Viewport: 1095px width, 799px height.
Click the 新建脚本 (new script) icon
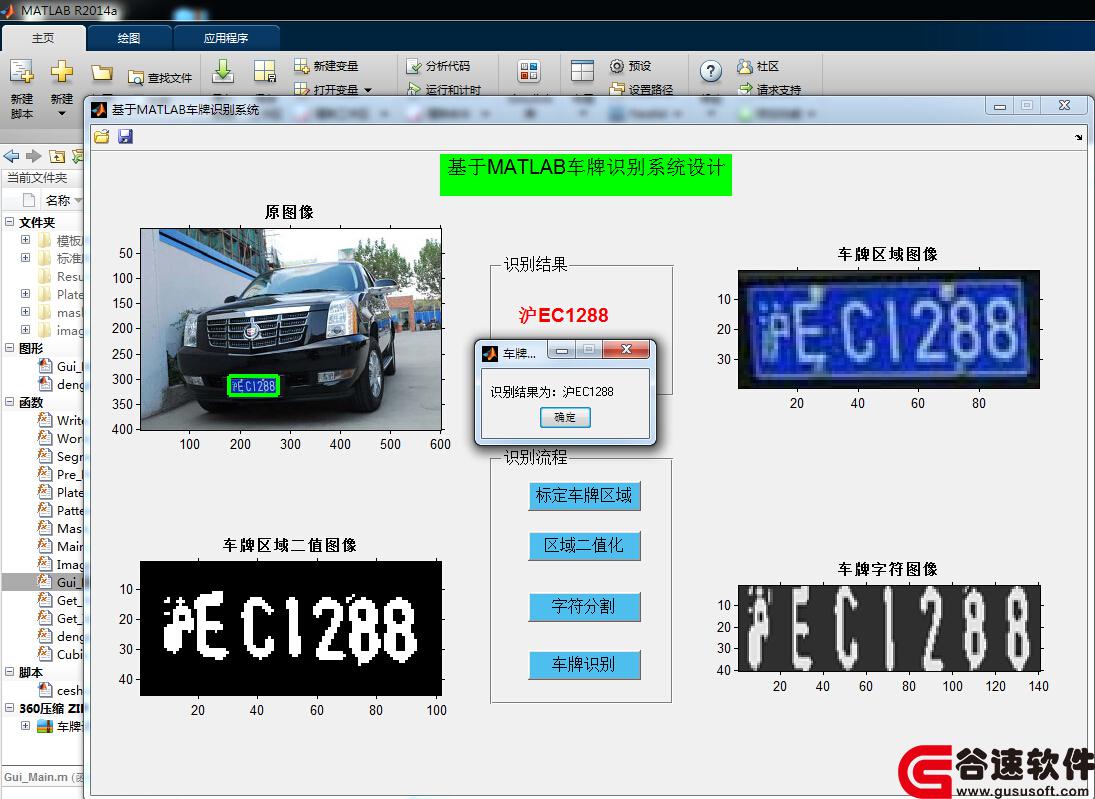(22, 71)
